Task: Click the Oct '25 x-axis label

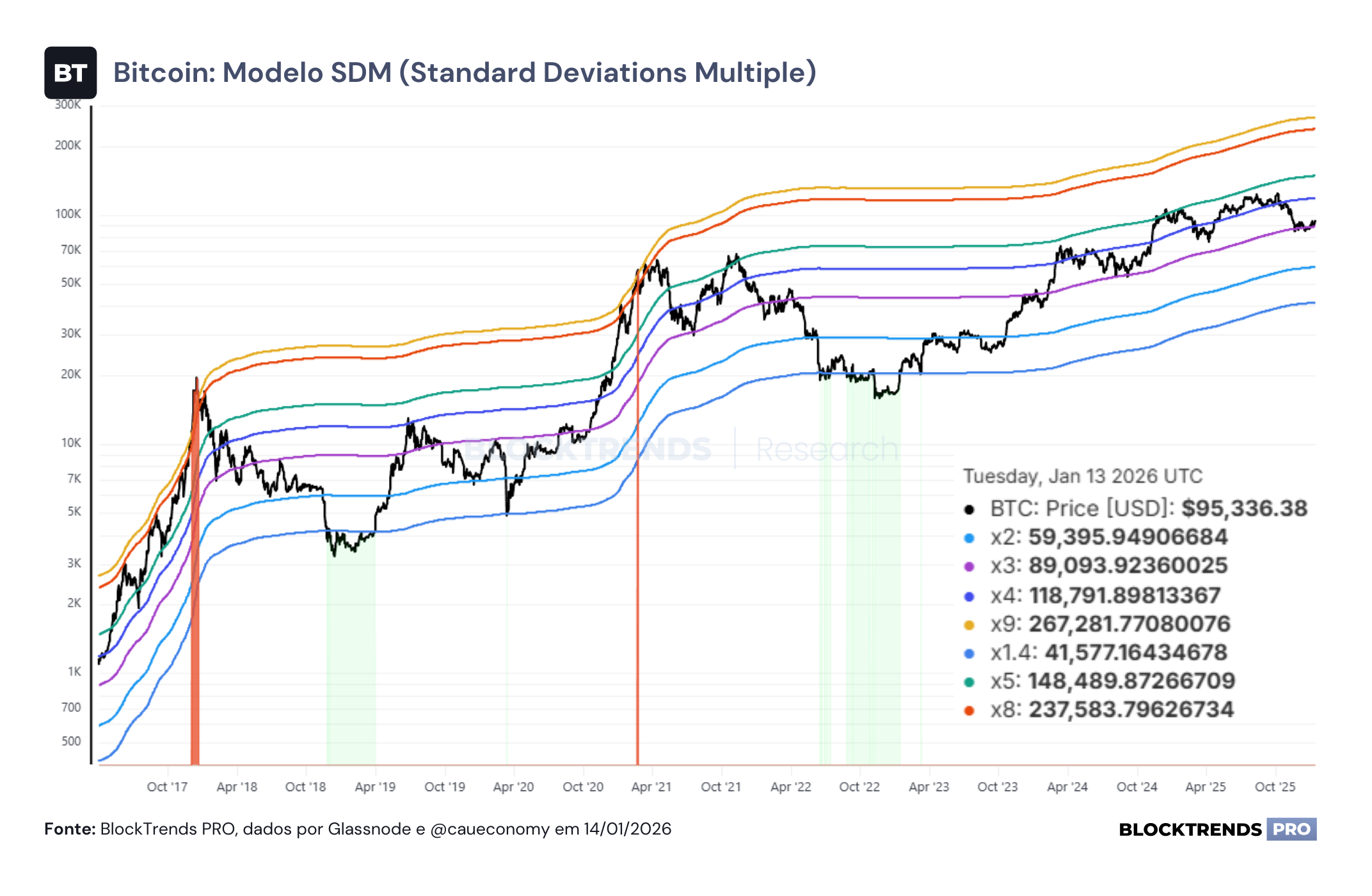Action: click(1275, 787)
